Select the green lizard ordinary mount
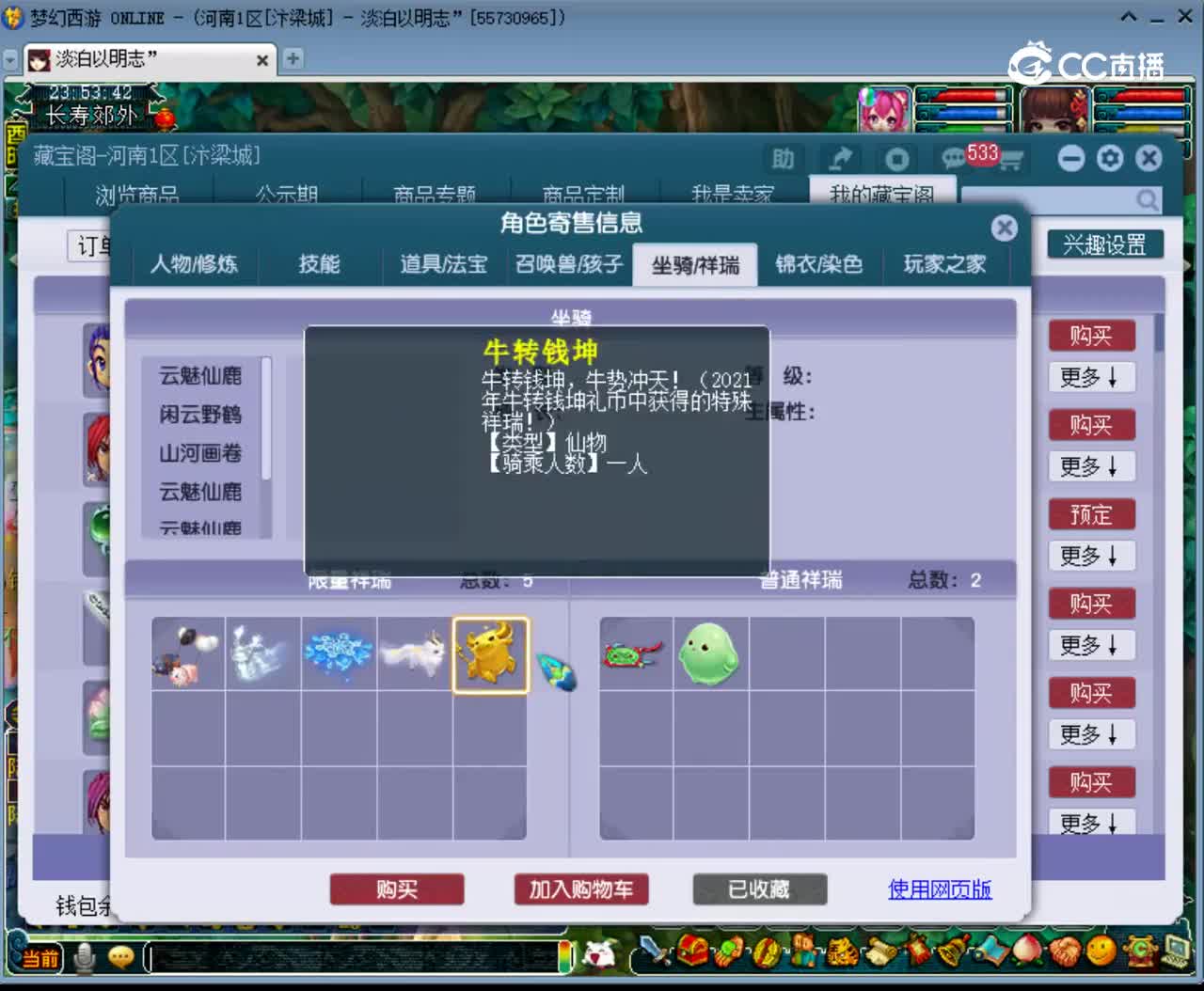This screenshot has height=991, width=1204. point(635,653)
